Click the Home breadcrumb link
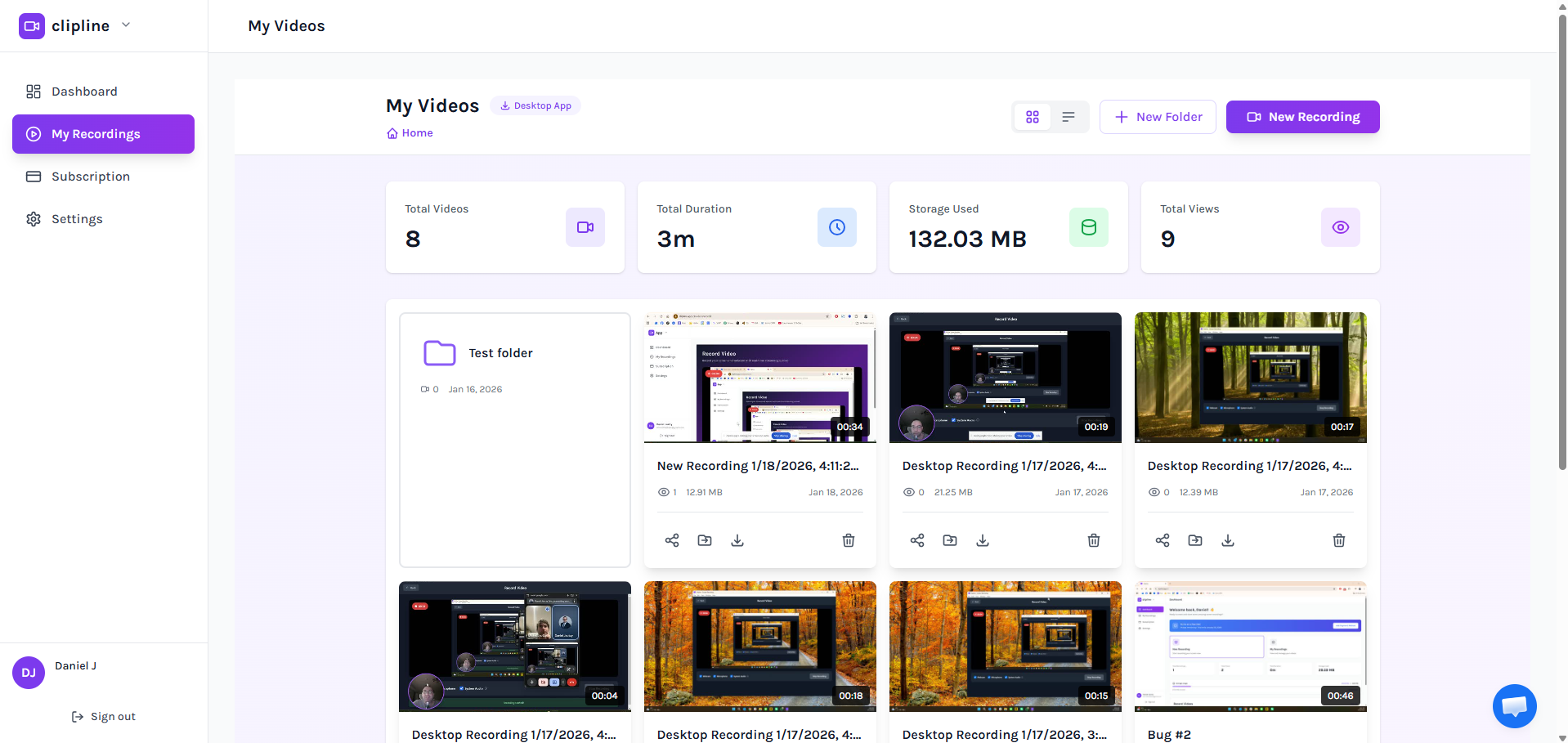This screenshot has width=1568, height=743. click(x=410, y=133)
